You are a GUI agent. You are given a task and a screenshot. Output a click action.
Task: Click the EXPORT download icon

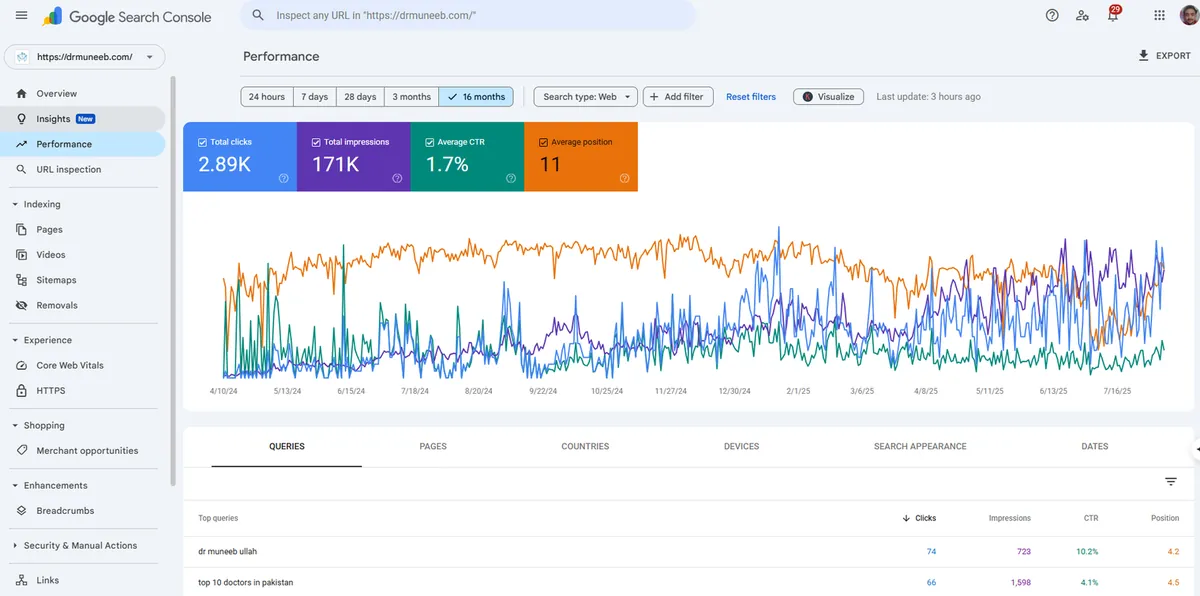coord(1144,56)
